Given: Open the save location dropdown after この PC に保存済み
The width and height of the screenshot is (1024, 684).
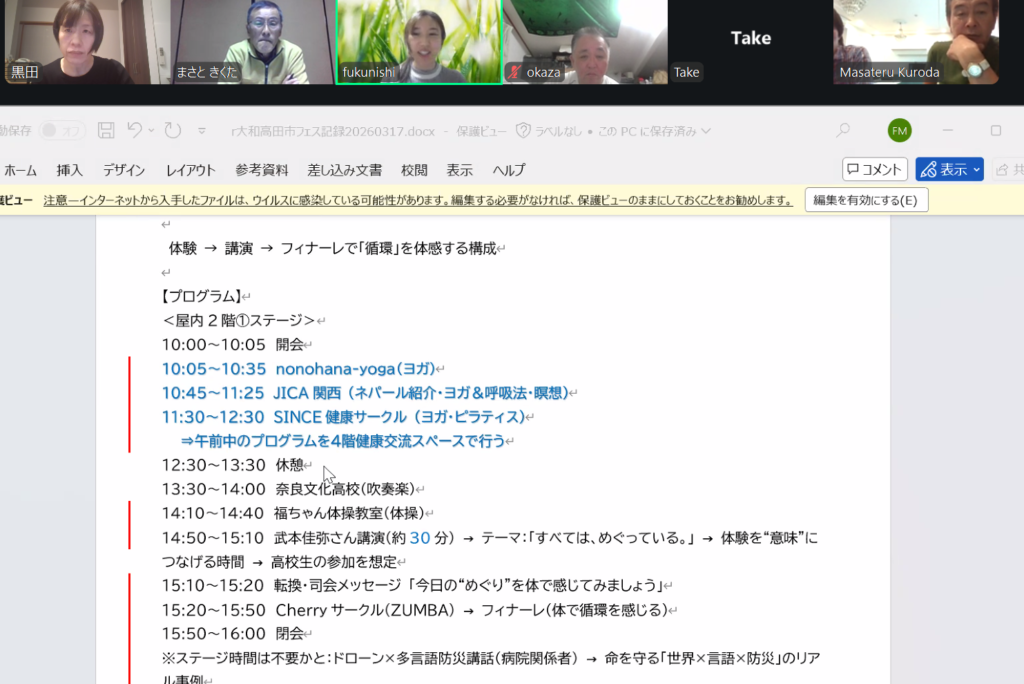Looking at the screenshot, I should coord(707,131).
